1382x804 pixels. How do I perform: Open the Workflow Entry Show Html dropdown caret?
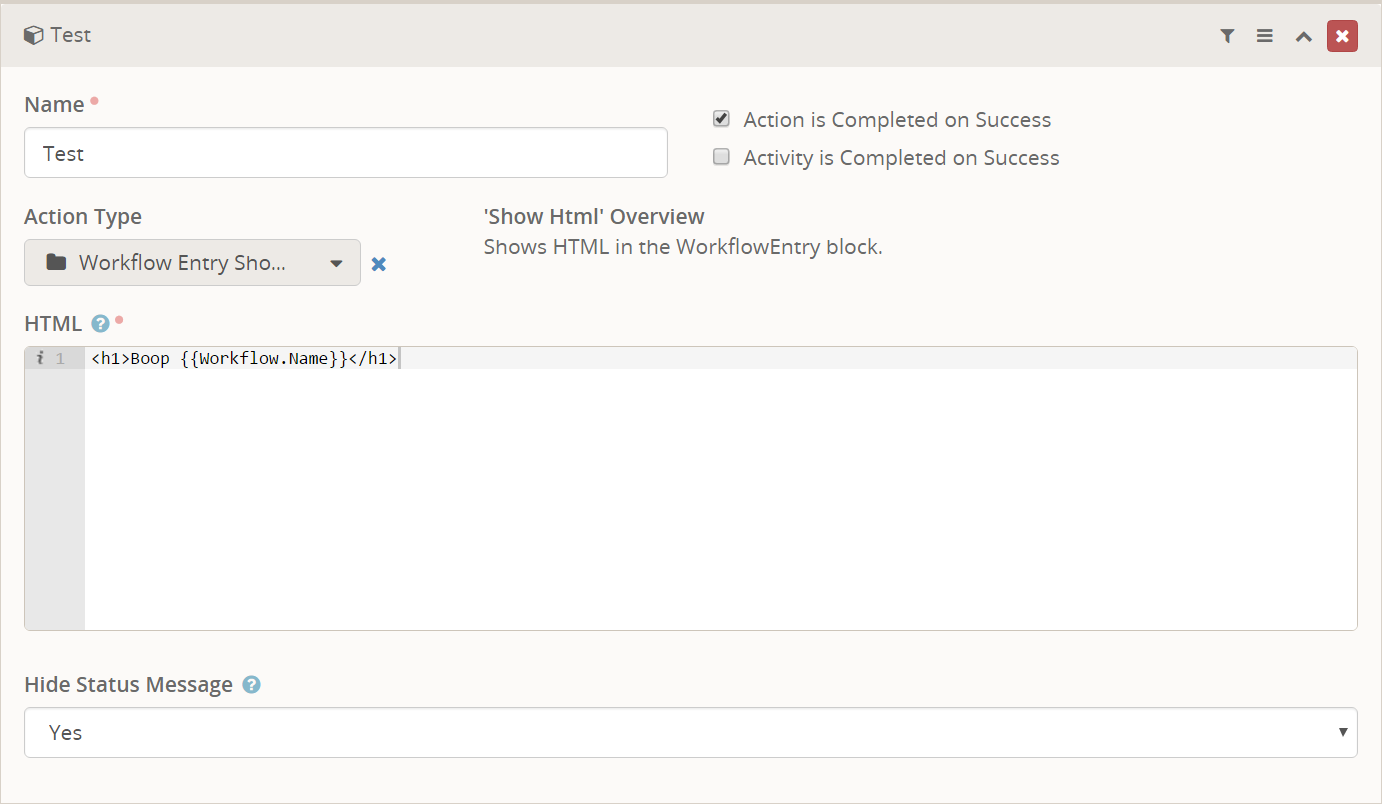coord(337,263)
